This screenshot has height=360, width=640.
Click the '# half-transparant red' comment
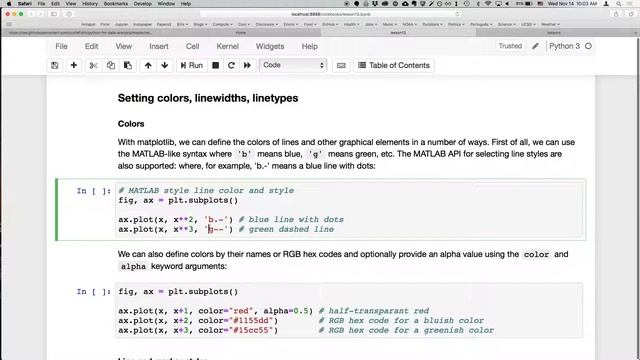click(x=373, y=311)
